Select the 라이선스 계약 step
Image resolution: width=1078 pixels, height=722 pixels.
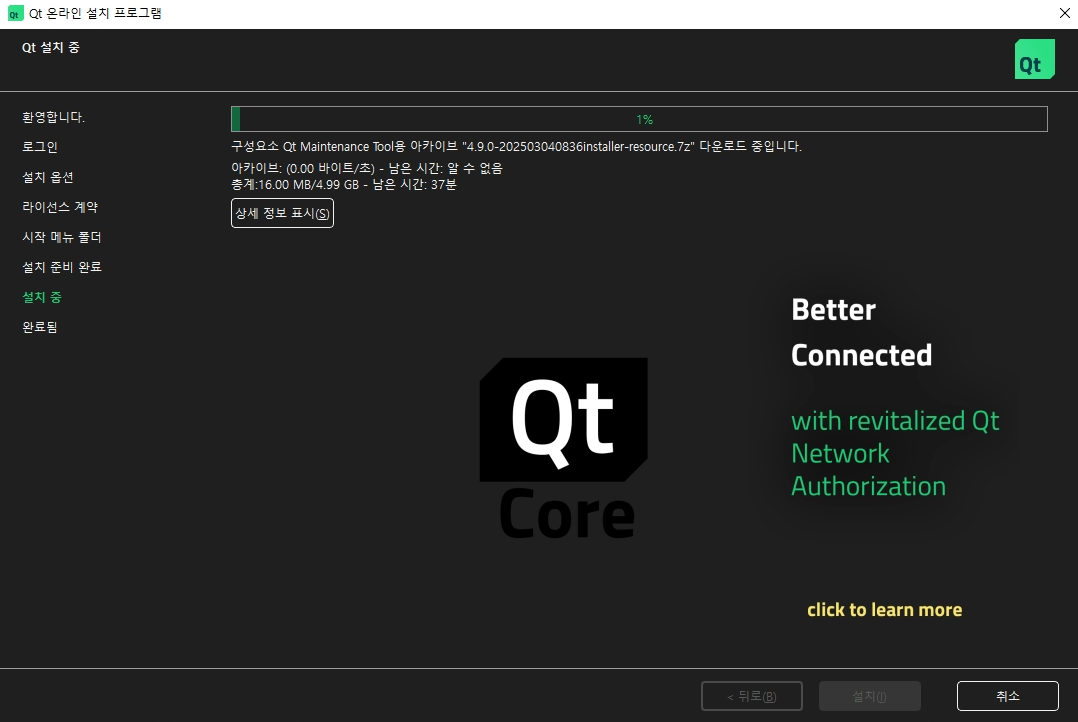tap(60, 207)
